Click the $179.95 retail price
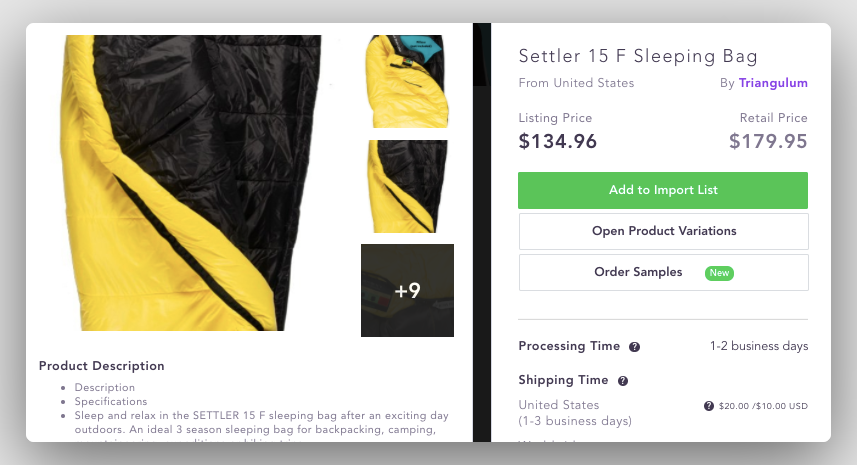 768,141
